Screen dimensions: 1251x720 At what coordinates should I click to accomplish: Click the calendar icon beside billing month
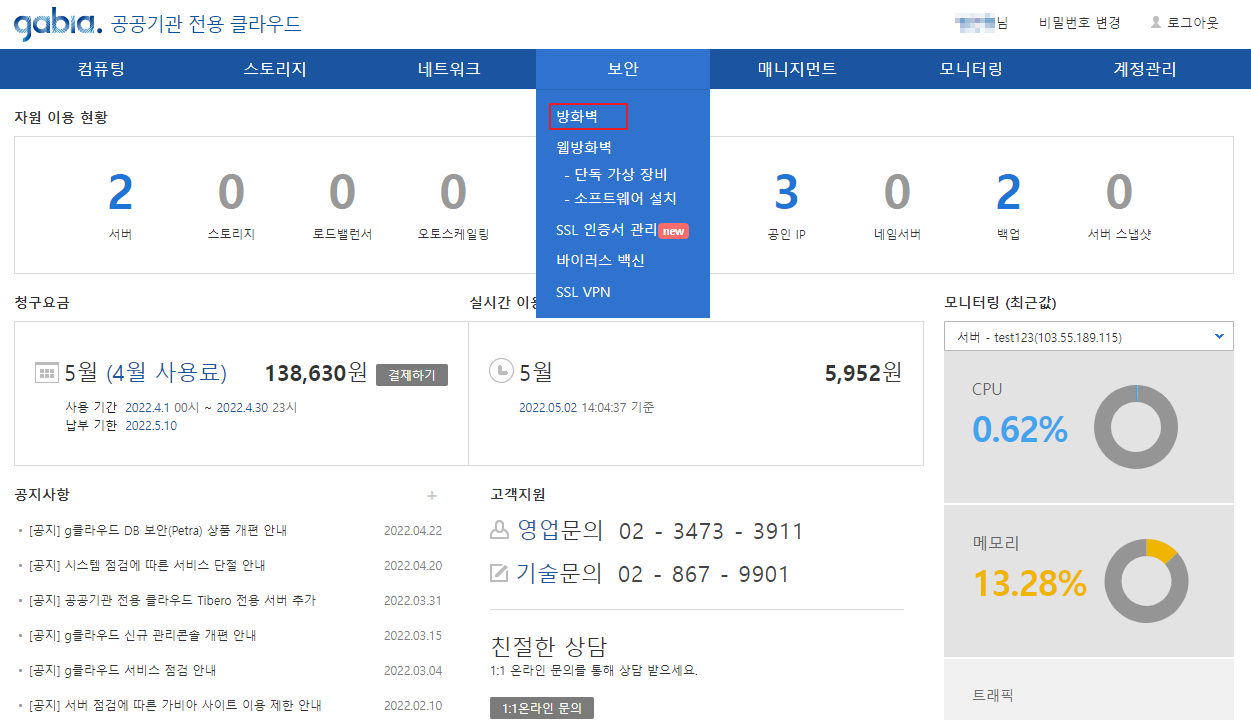coord(47,373)
